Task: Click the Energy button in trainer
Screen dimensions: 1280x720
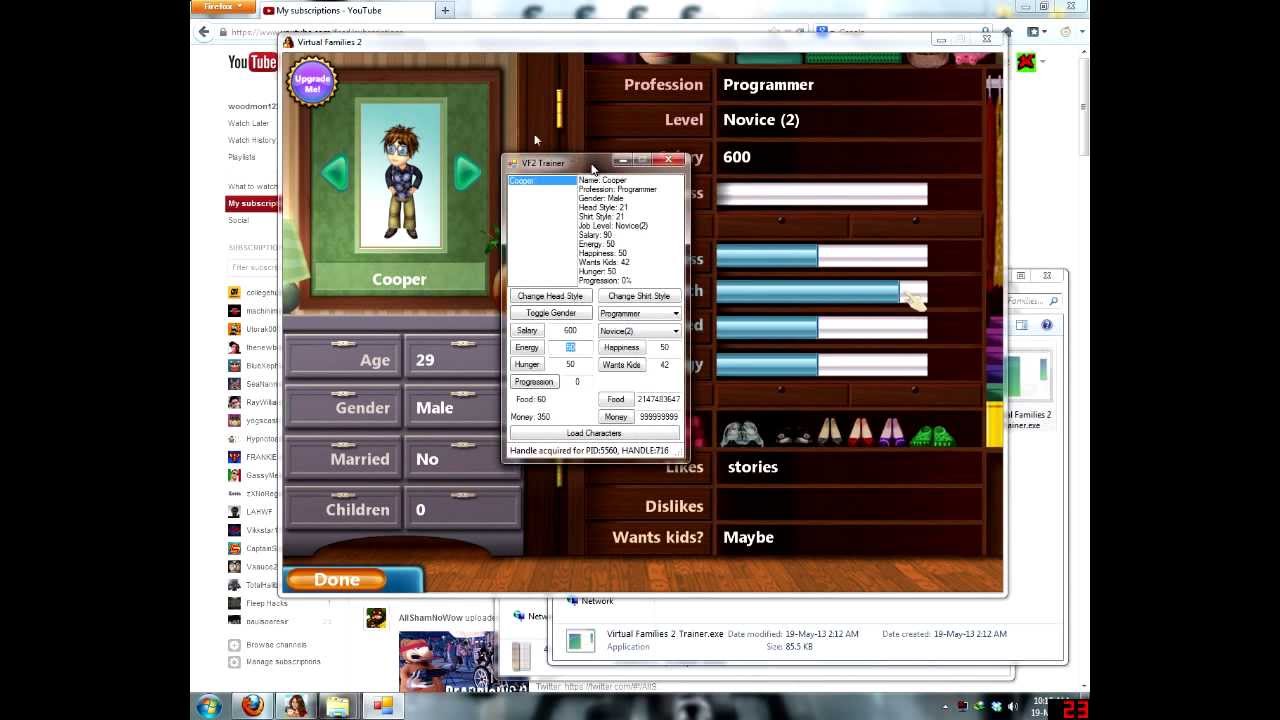Action: (x=527, y=347)
